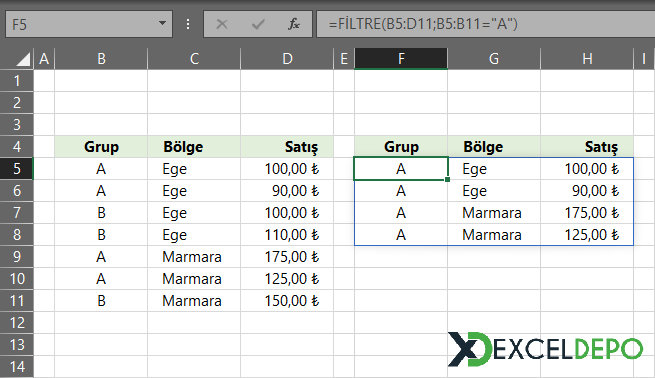Screen dimensions: 655x378
Task: Click the ExcelDepo logo
Action: (x=545, y=349)
